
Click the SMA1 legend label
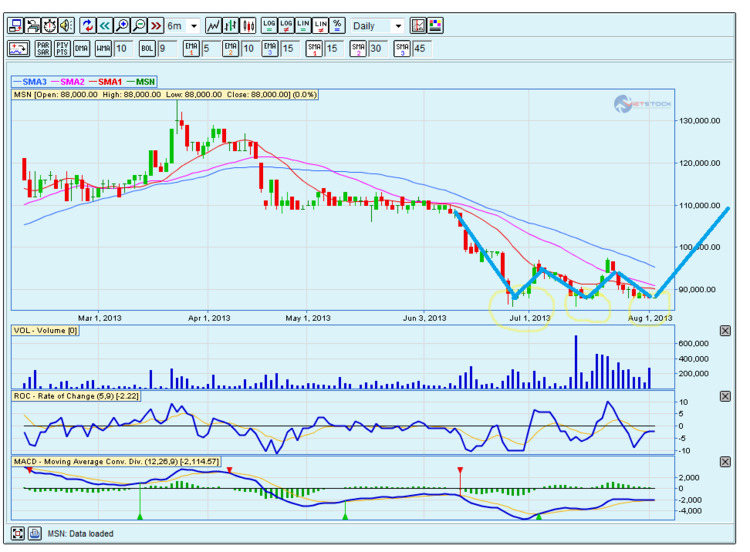(110, 82)
